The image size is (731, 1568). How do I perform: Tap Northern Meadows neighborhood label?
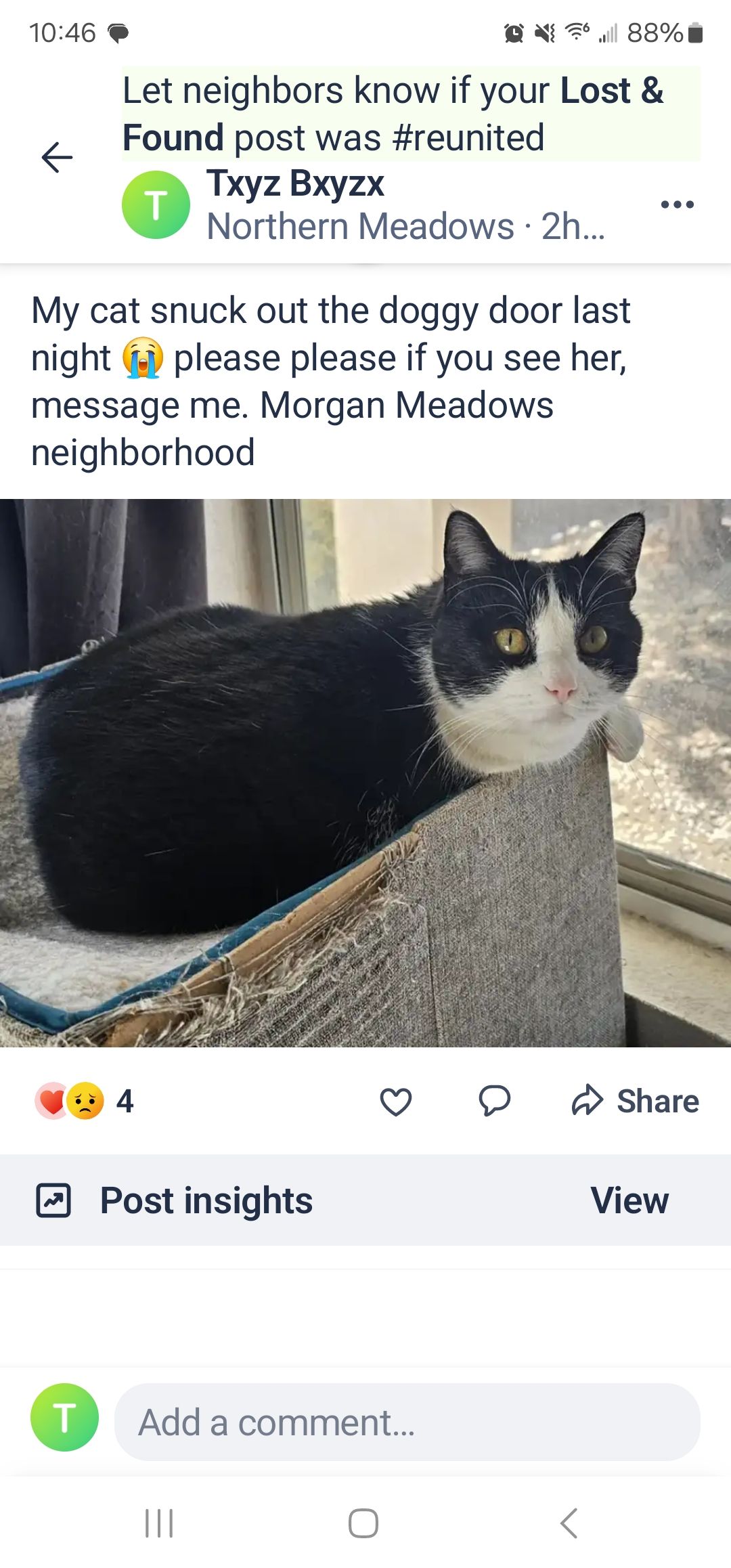coord(360,226)
